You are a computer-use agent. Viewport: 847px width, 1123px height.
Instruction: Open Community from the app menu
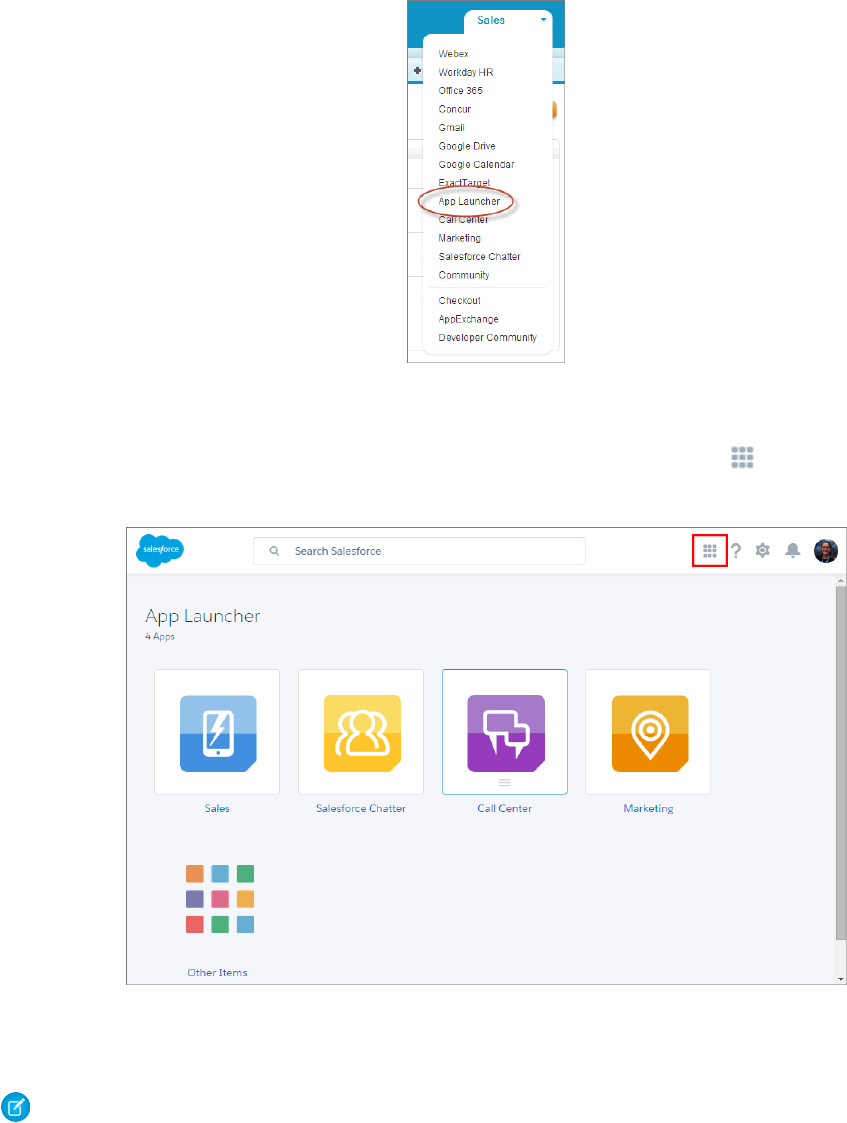tap(464, 275)
